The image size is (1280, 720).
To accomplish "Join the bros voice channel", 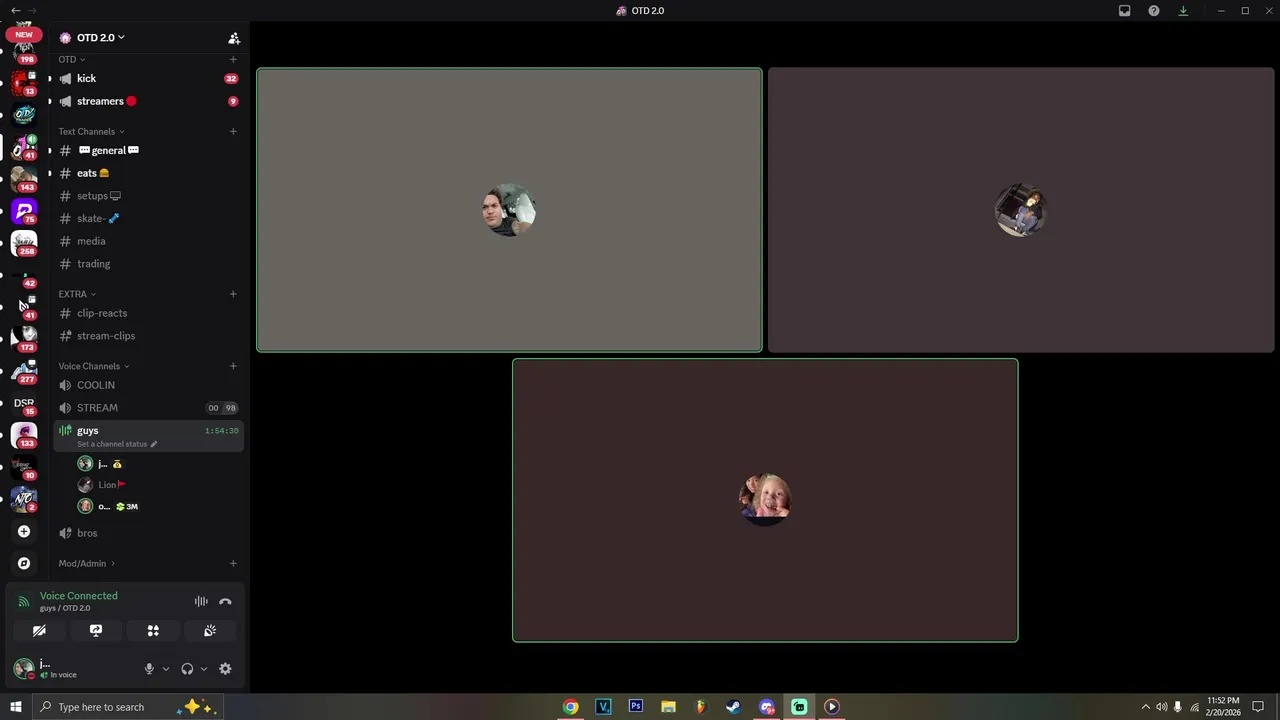I will click(148, 533).
